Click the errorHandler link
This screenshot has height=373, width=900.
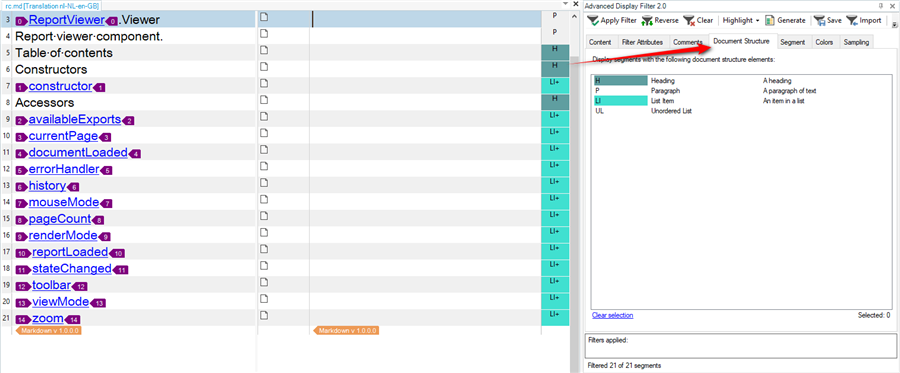point(64,169)
